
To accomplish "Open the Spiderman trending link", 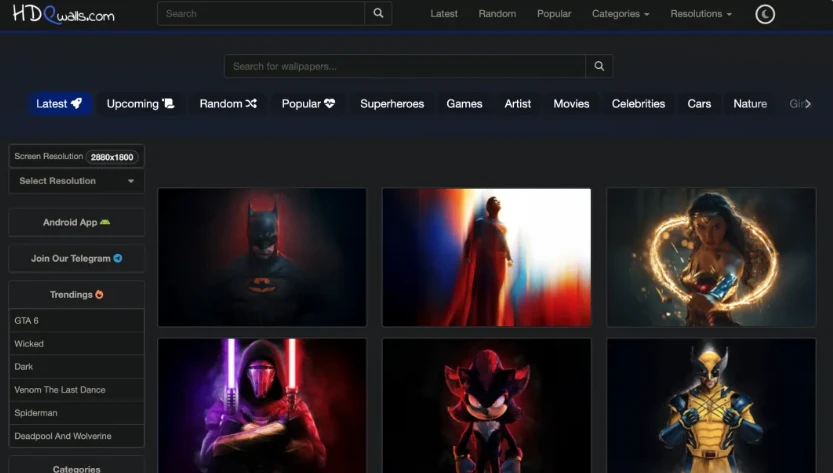I will point(76,412).
